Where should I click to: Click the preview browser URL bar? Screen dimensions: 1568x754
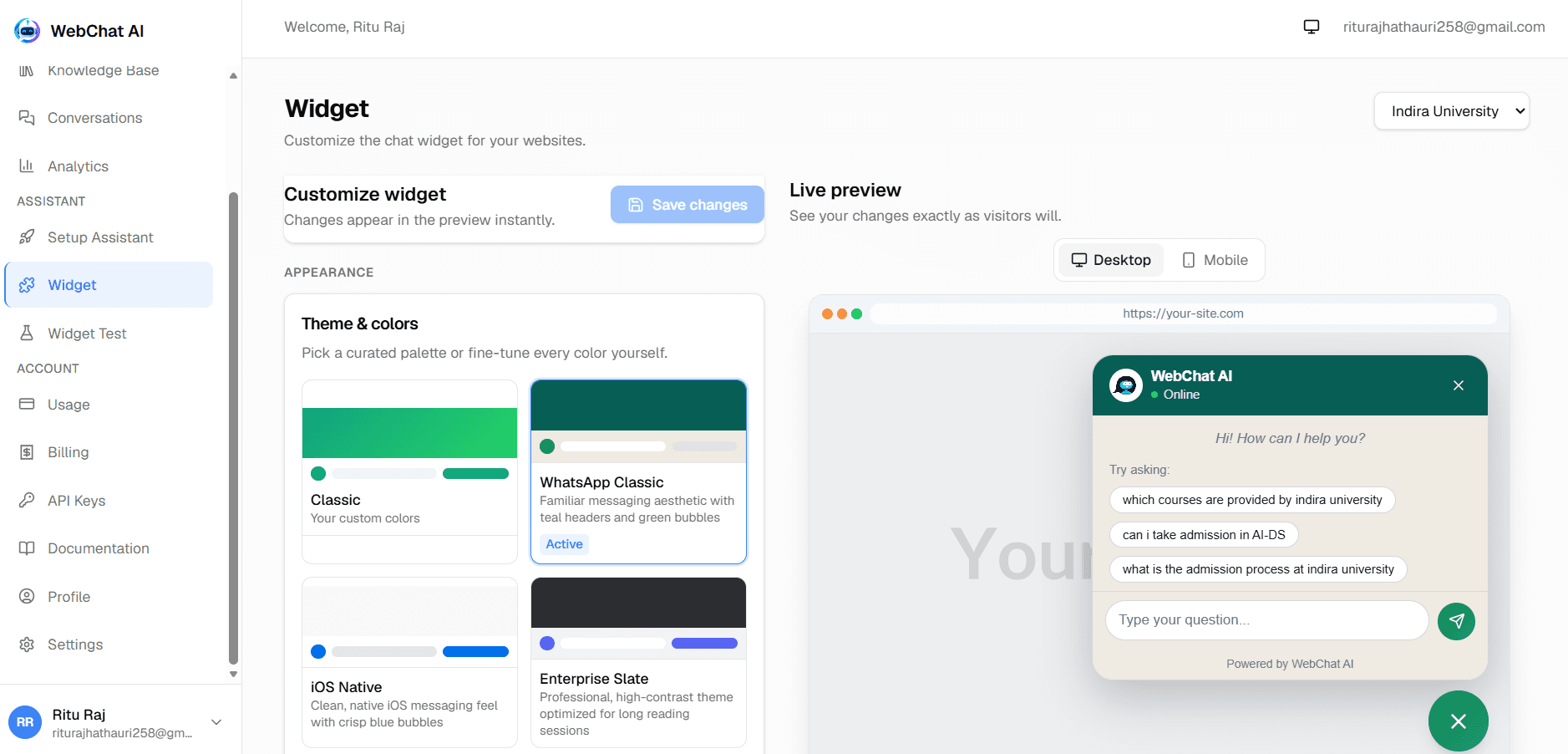[1183, 313]
